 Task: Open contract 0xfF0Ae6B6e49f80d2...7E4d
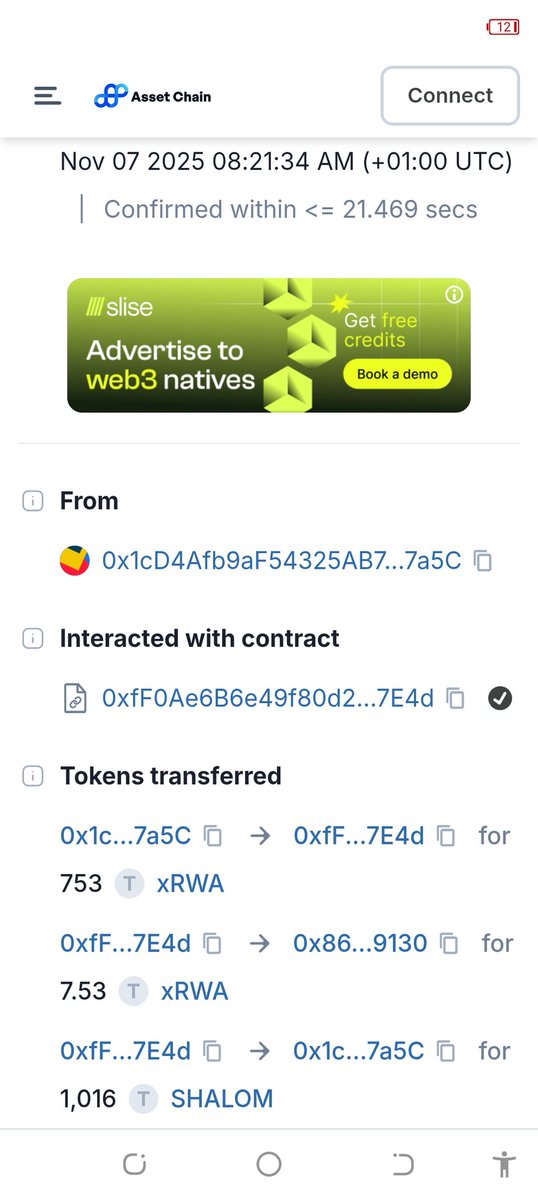coord(268,699)
